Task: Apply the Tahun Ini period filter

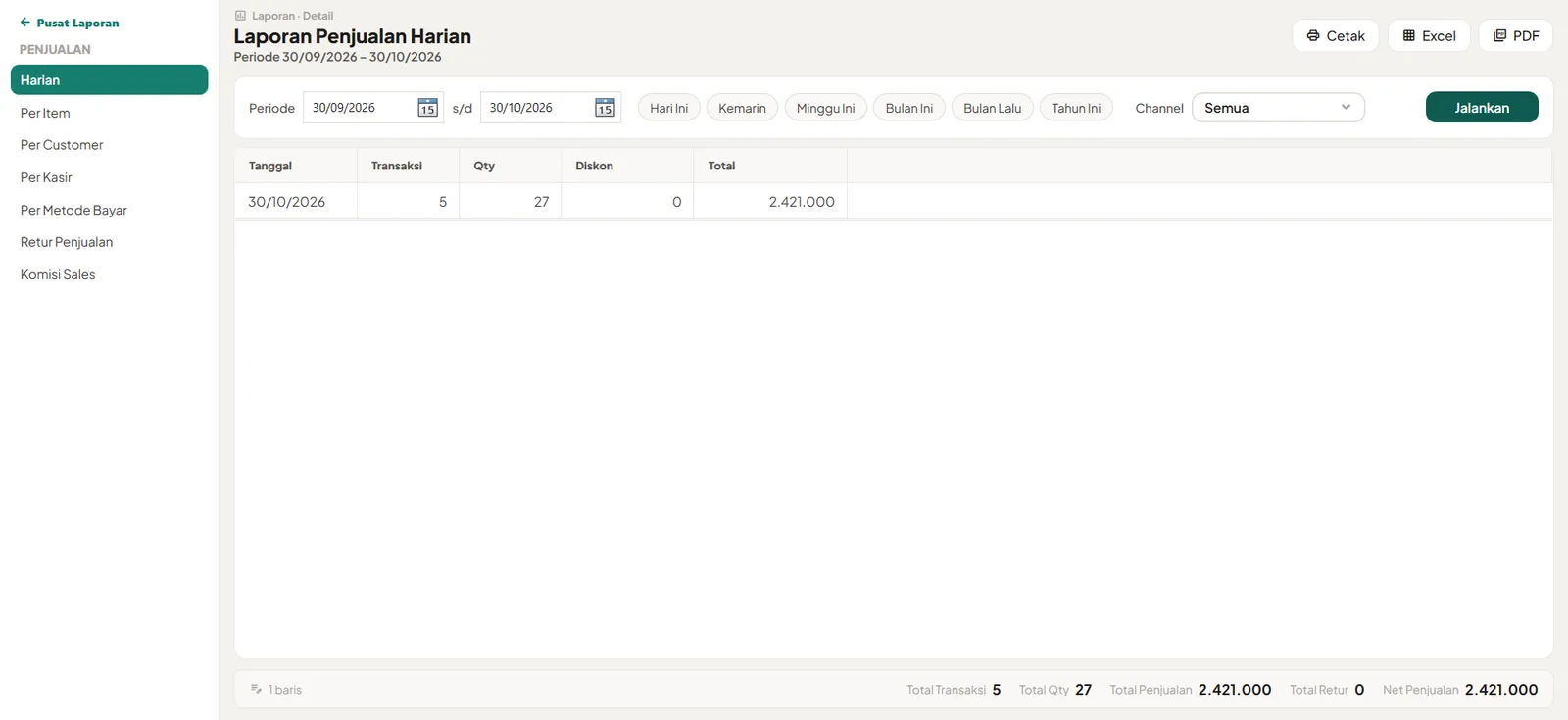Action: tap(1076, 108)
